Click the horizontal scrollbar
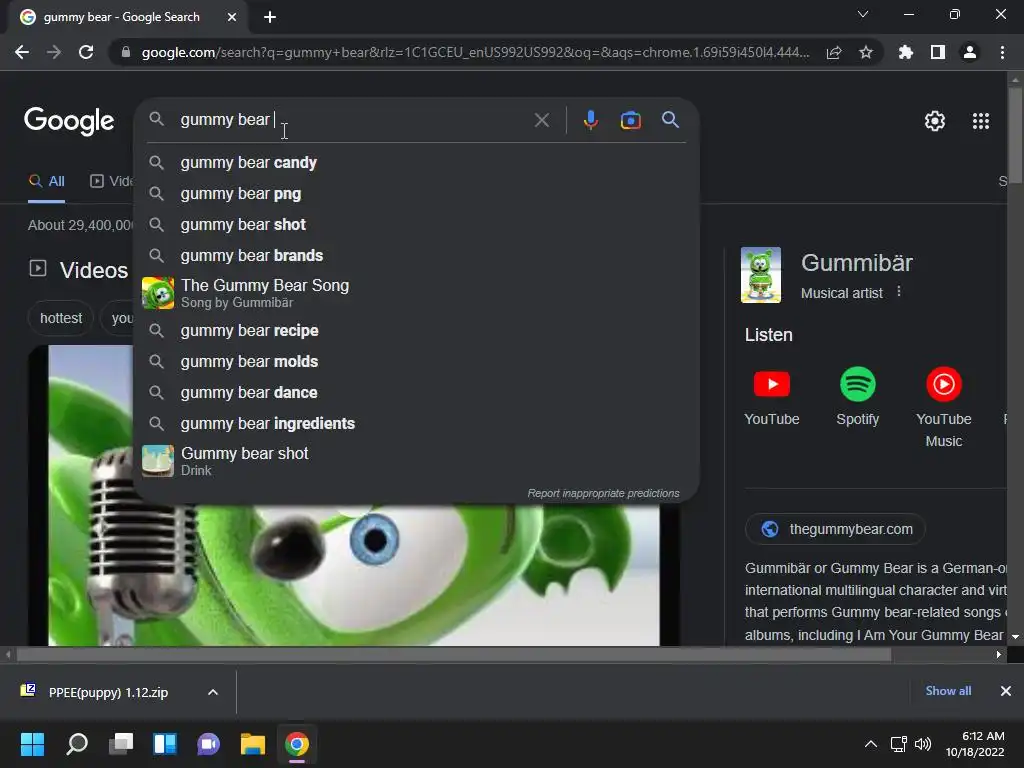Screen dimensions: 1024x768 click(x=455, y=654)
